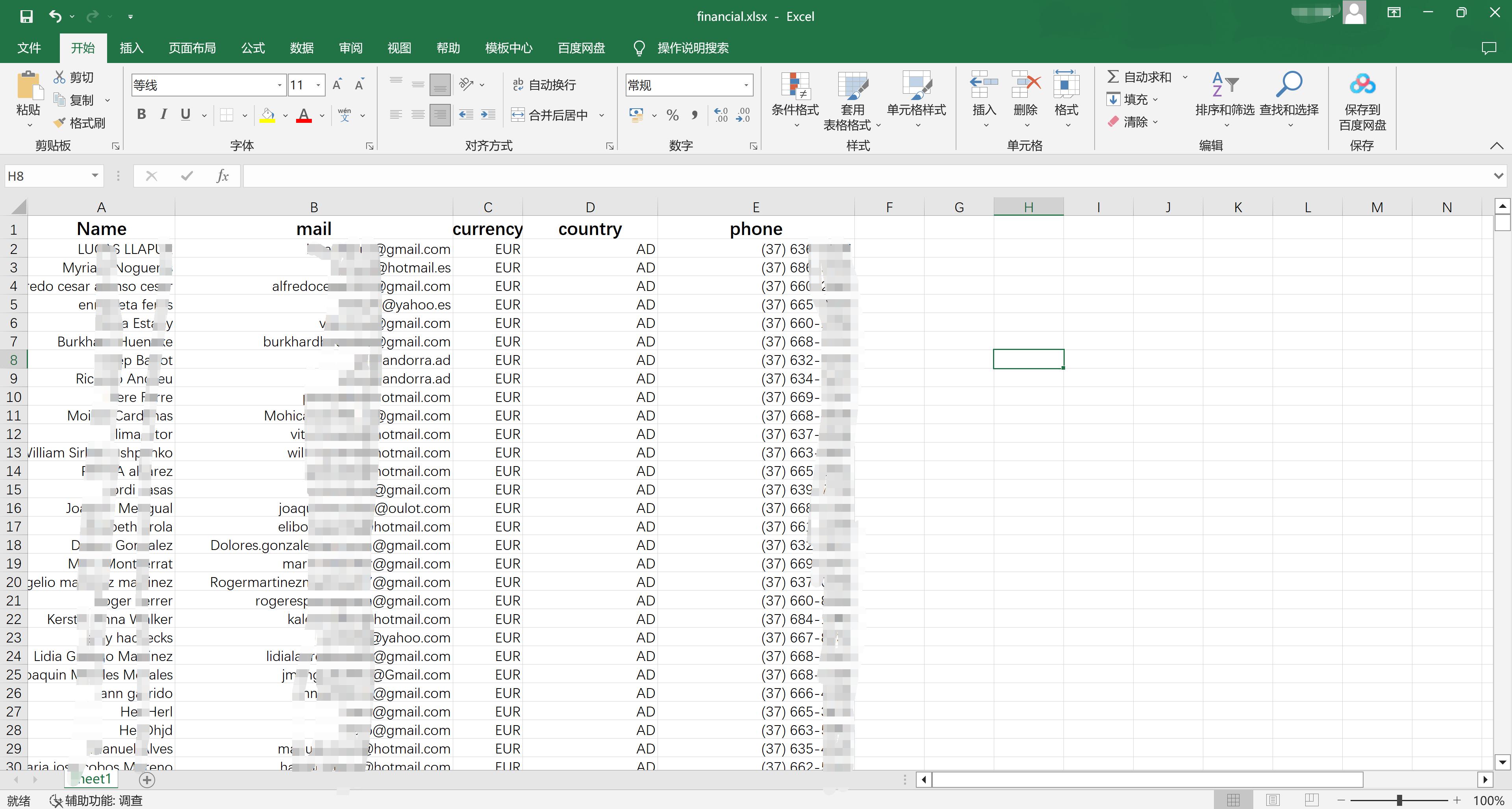Expand the AutoSum (自动求和) dropdown arrow
1512x809 pixels.
[1185, 77]
